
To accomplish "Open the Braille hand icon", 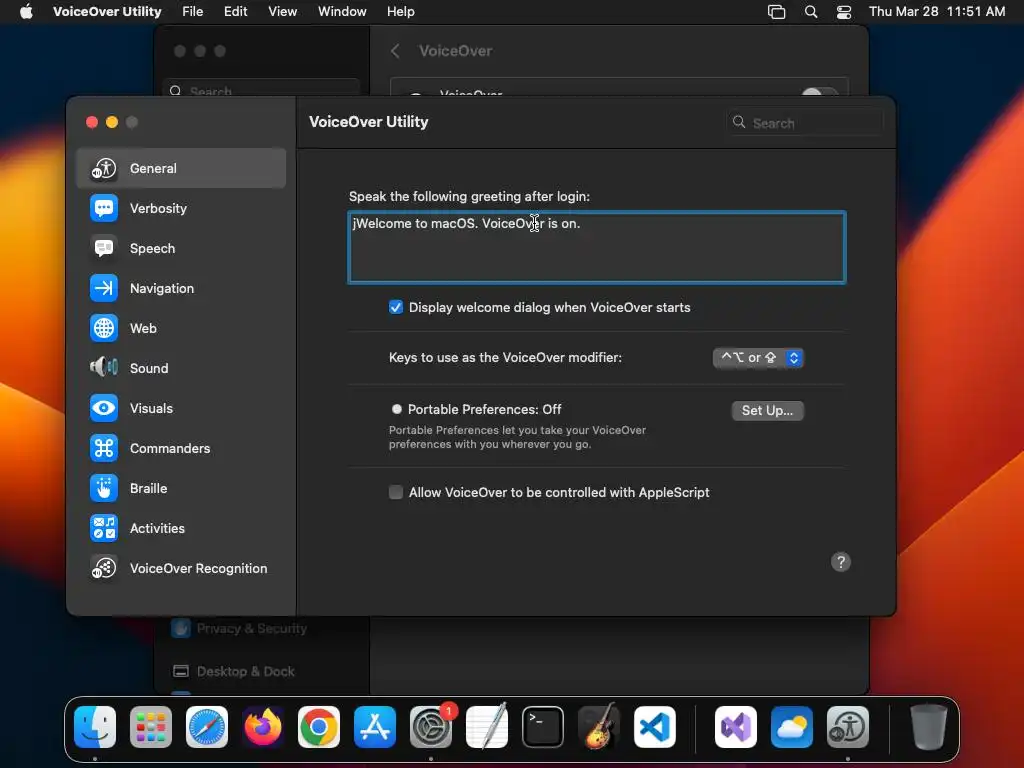I will click(x=104, y=488).
